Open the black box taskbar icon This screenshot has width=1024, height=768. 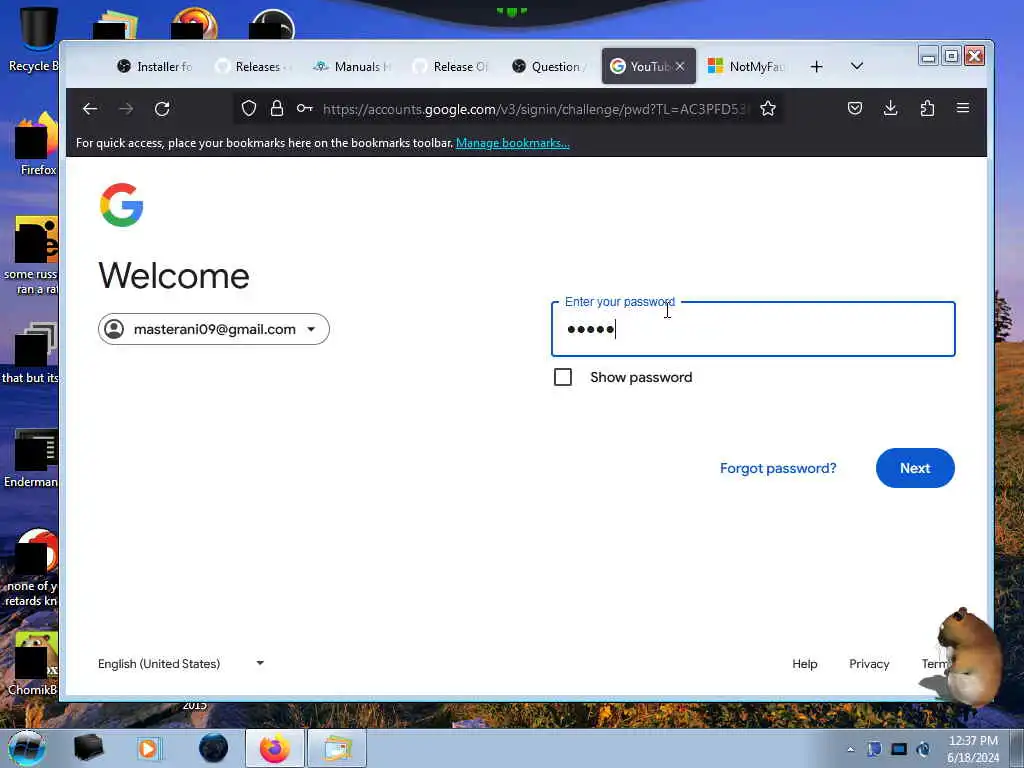(89, 748)
